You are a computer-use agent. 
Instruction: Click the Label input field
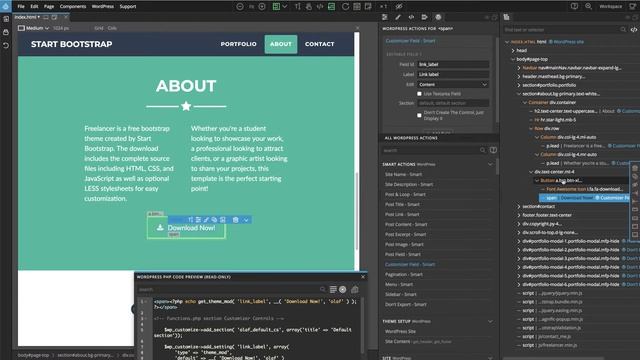point(453,74)
